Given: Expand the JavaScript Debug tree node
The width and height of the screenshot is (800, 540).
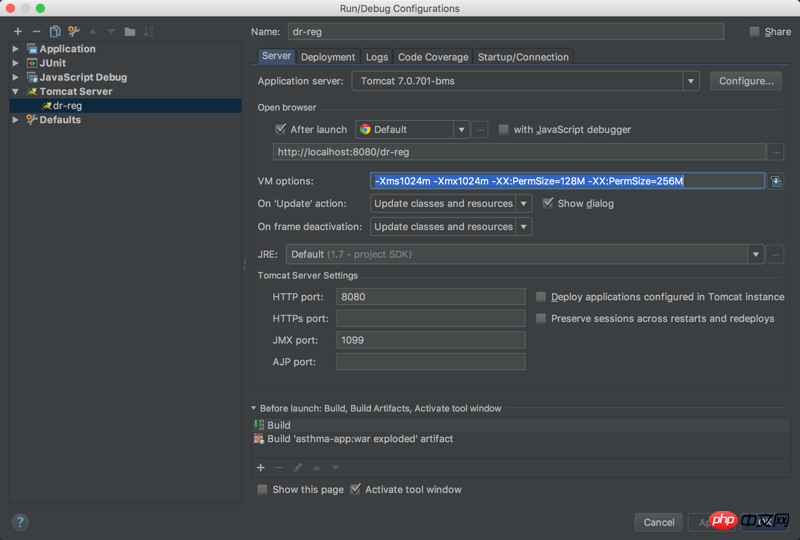Looking at the screenshot, I should tap(16, 77).
